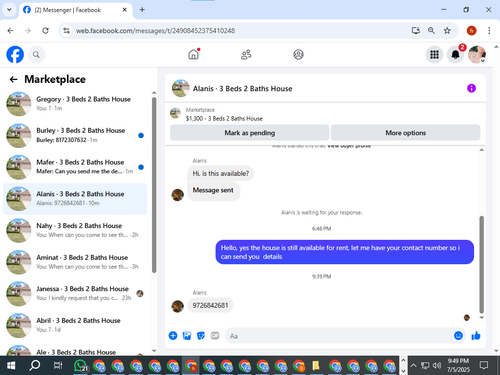Open the Facebook search magnifier
The image size is (500, 375).
point(36,55)
